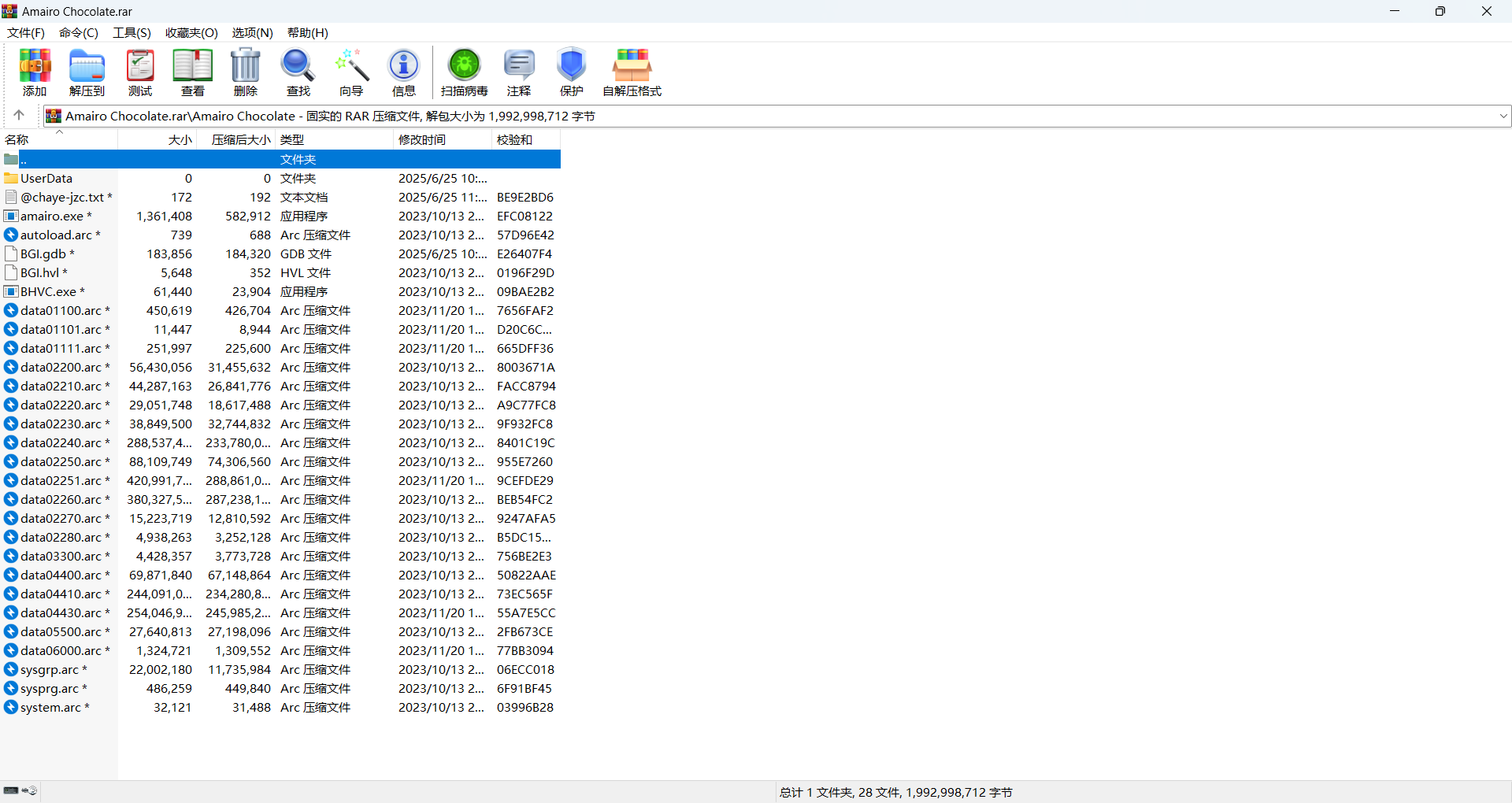Launch the Wizard (向导) tool
The height and width of the screenshot is (803, 1512).
[x=351, y=71]
